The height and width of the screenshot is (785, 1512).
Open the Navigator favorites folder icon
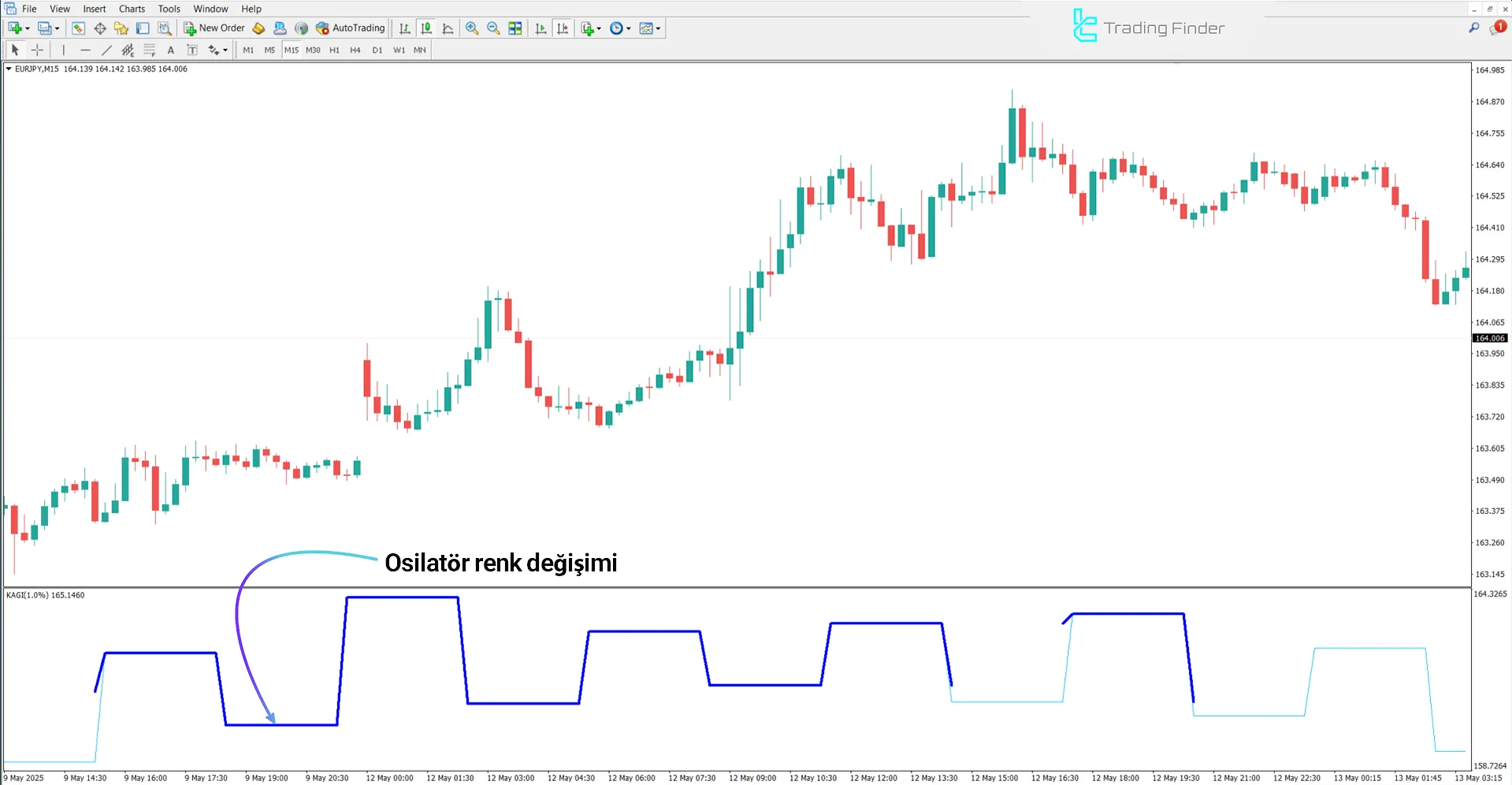pyautogui.click(x=121, y=28)
